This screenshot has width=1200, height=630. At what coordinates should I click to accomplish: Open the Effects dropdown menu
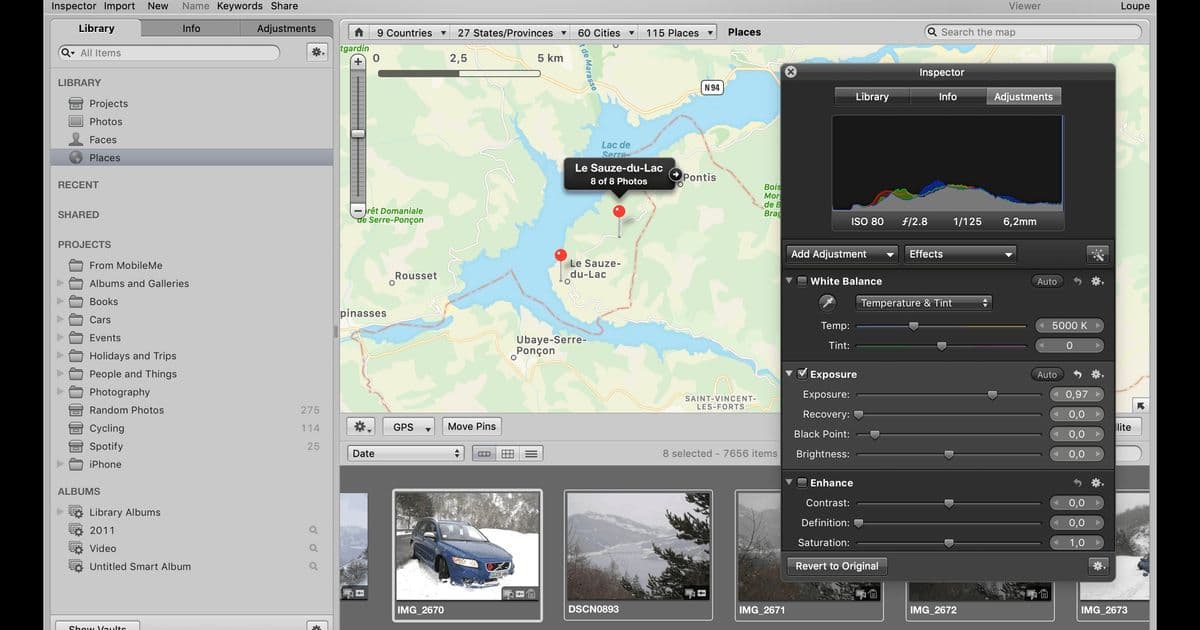click(x=958, y=253)
